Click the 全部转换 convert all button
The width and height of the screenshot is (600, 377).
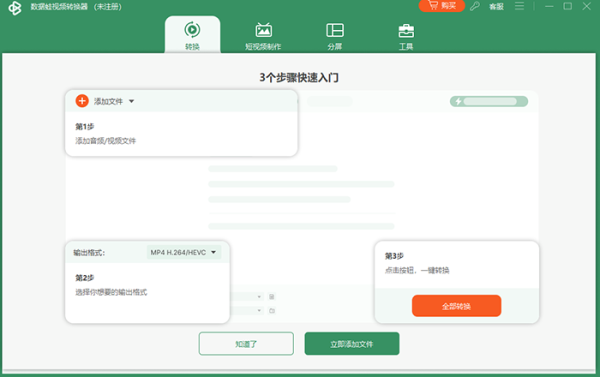[x=457, y=306]
